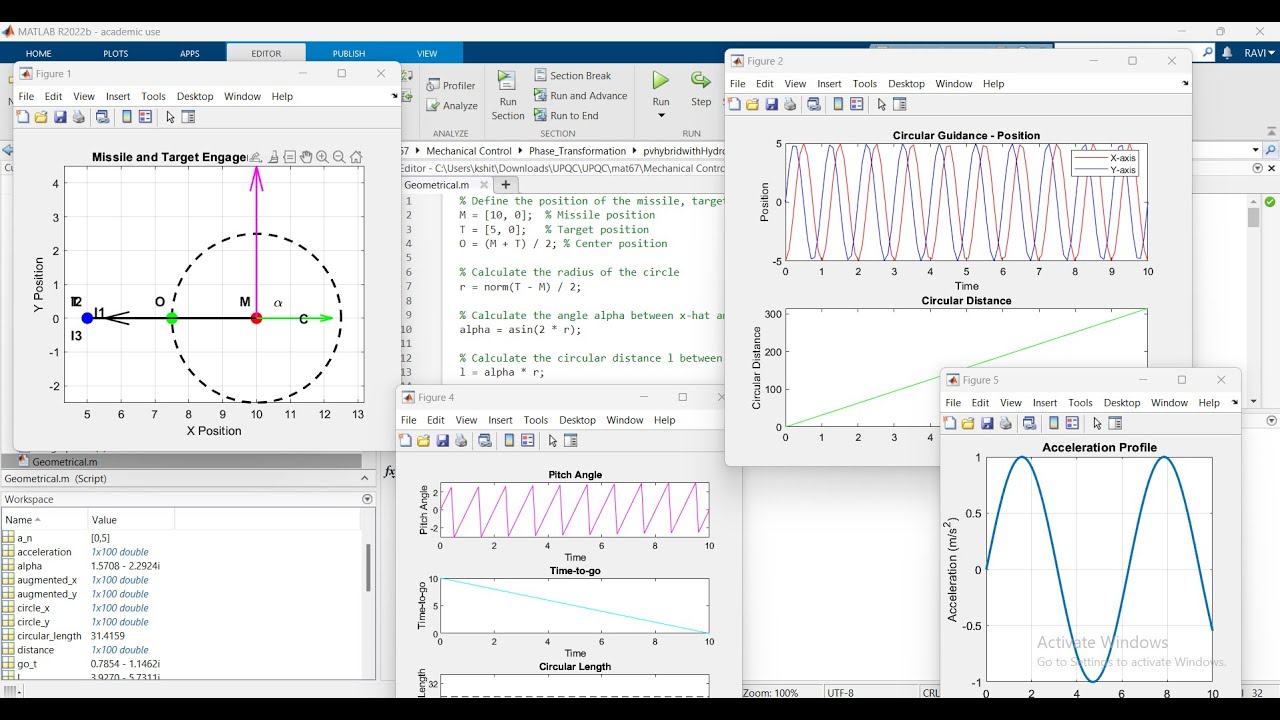Image resolution: width=1280 pixels, height=720 pixels.
Task: Click Value column header in Workspace
Action: (132, 520)
